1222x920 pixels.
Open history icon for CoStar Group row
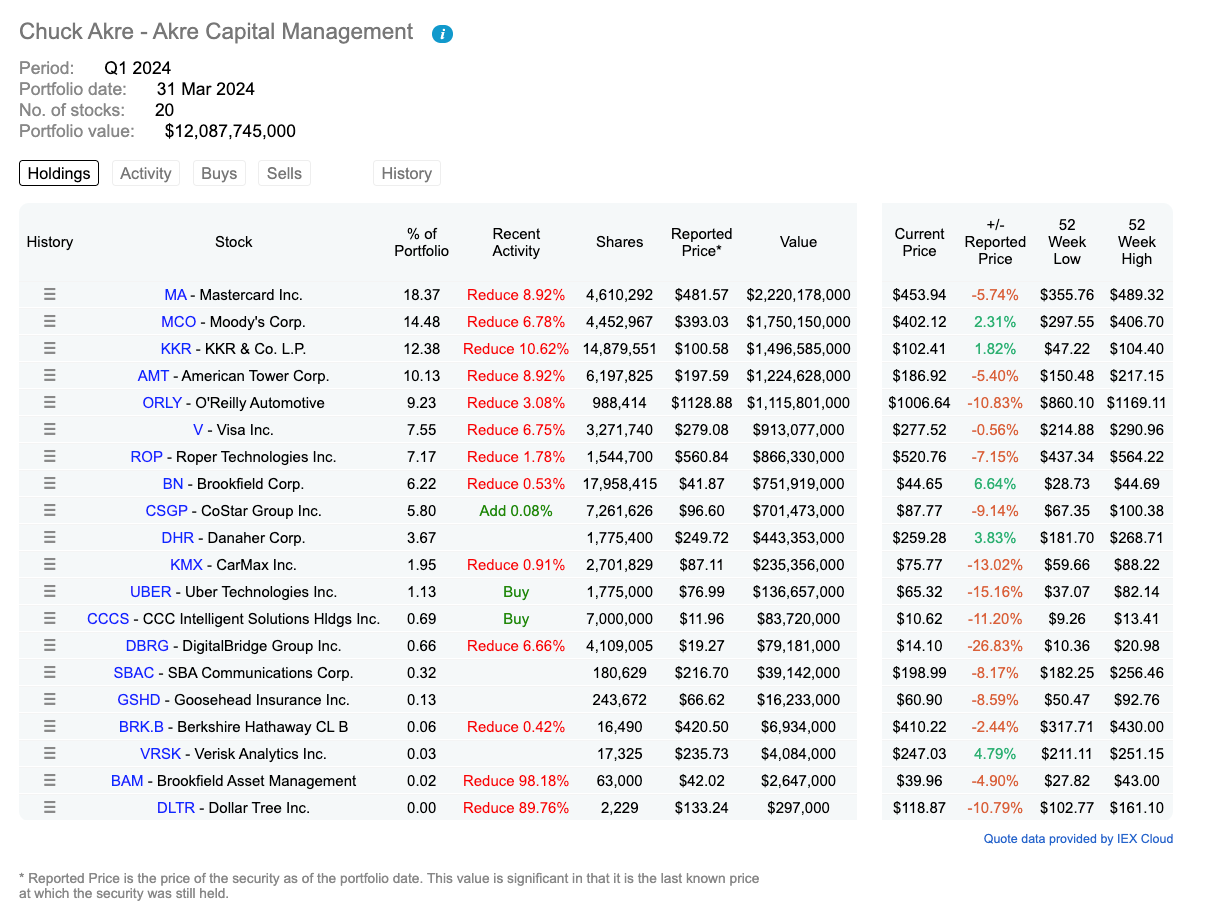click(50, 511)
